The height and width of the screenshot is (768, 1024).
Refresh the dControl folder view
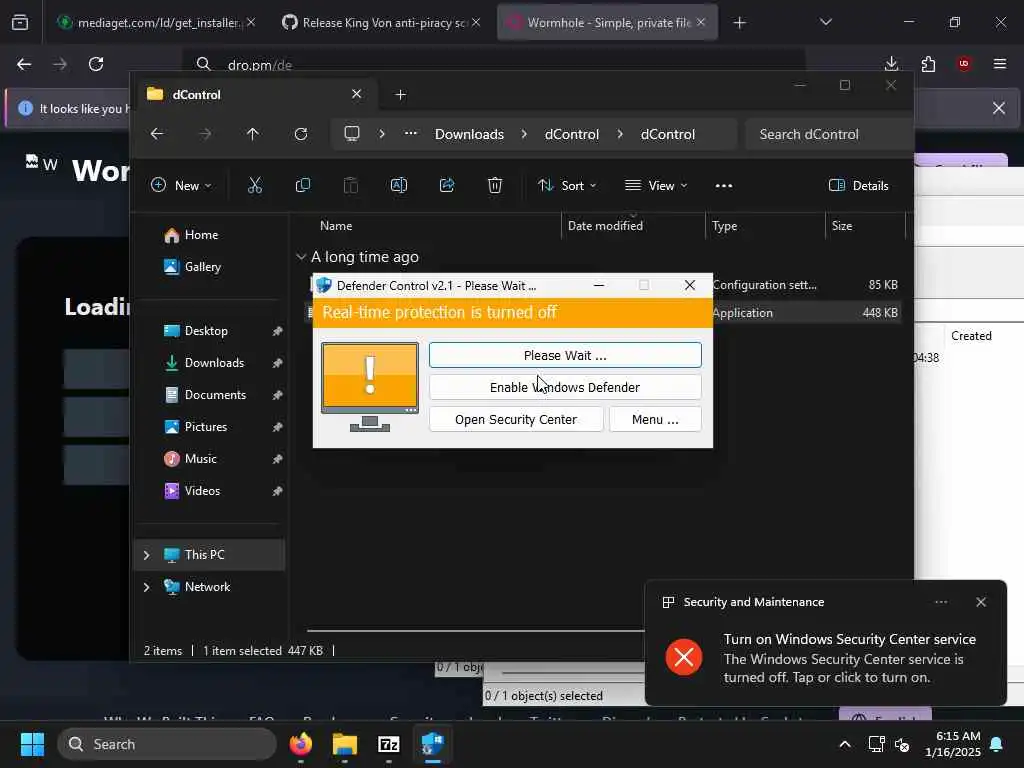(x=301, y=134)
